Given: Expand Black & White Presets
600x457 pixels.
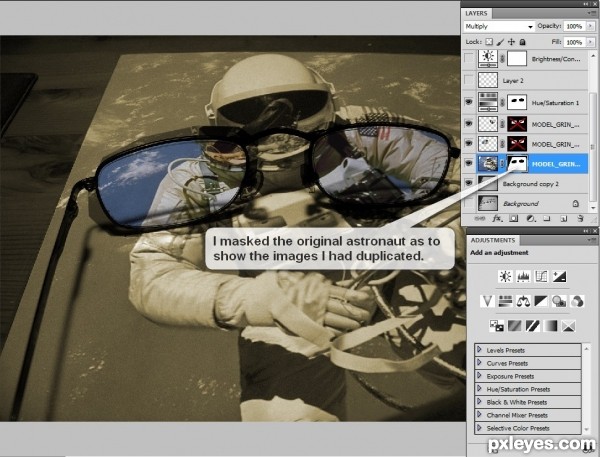Looking at the screenshot, I should [x=479, y=402].
